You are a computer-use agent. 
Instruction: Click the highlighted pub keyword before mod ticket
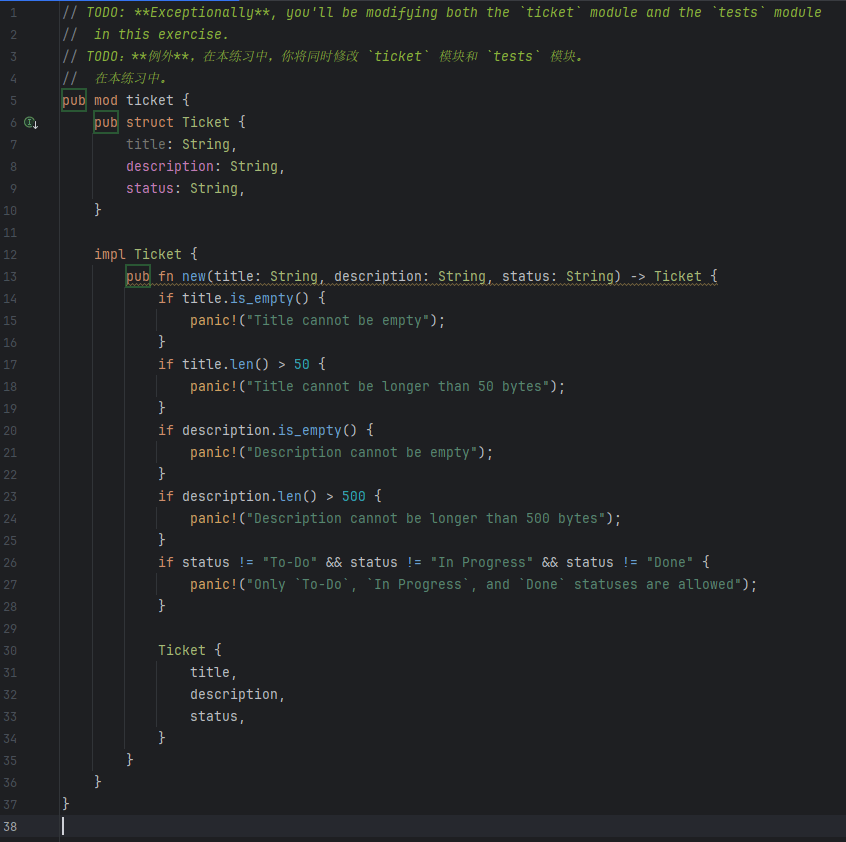pyautogui.click(x=74, y=100)
